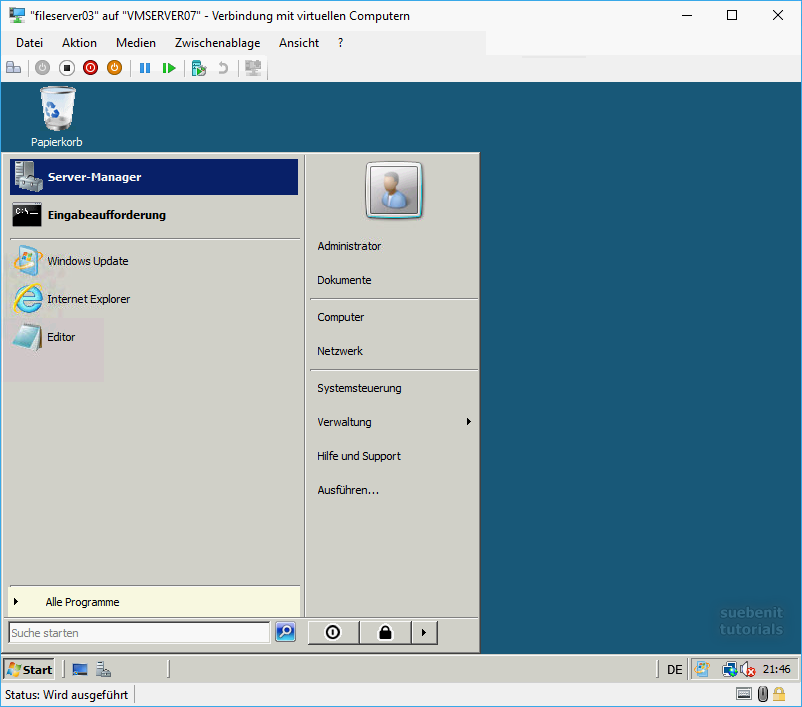Click the mouse status icon
802x707 pixels.
pyautogui.click(x=763, y=694)
